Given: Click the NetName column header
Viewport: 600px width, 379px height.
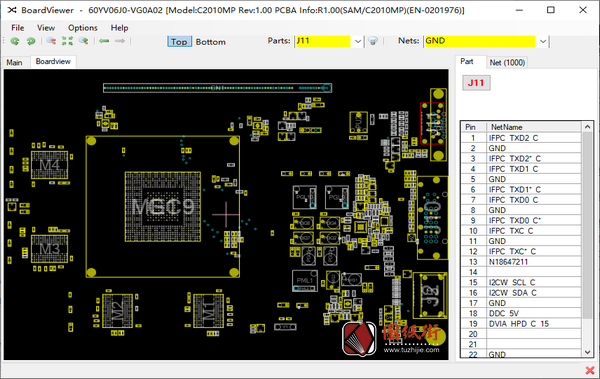Looking at the screenshot, I should [x=534, y=127].
